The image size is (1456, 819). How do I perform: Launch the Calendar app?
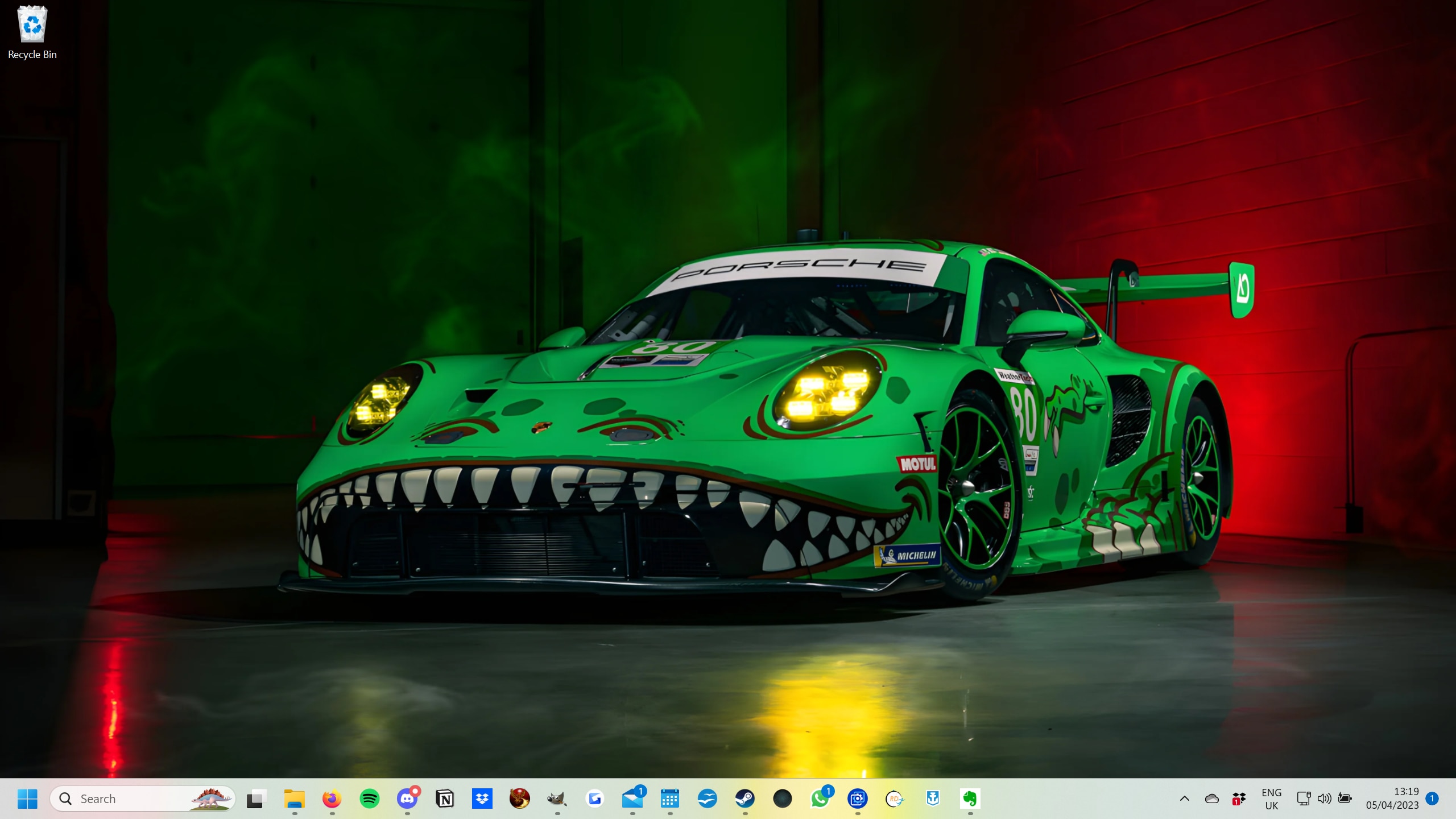tap(671, 799)
